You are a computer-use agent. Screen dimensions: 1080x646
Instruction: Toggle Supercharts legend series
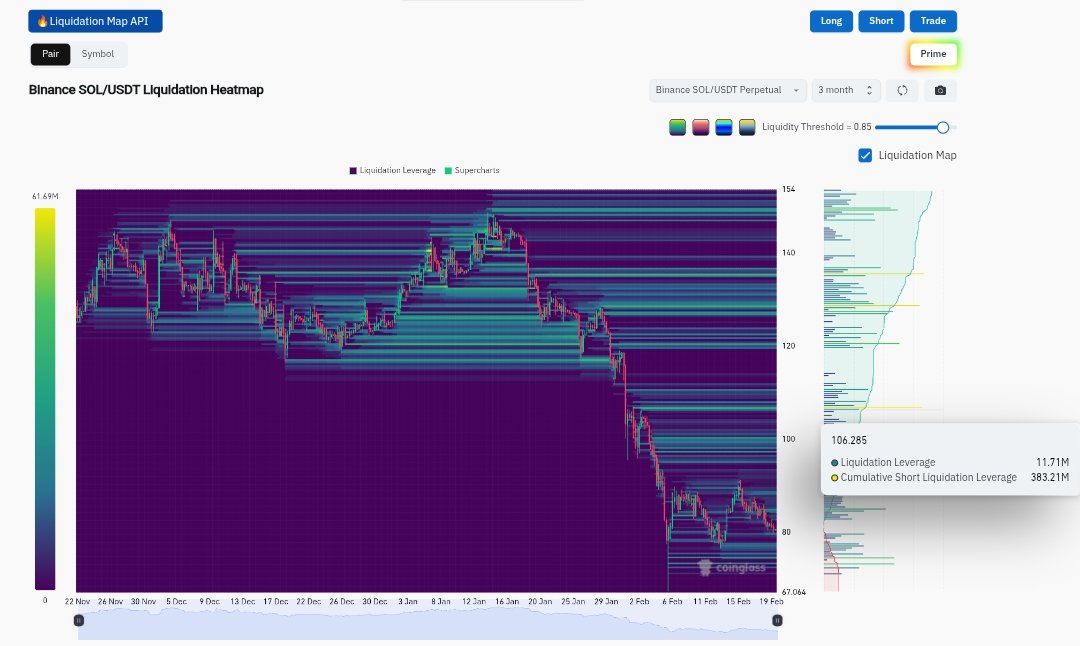click(x=471, y=171)
